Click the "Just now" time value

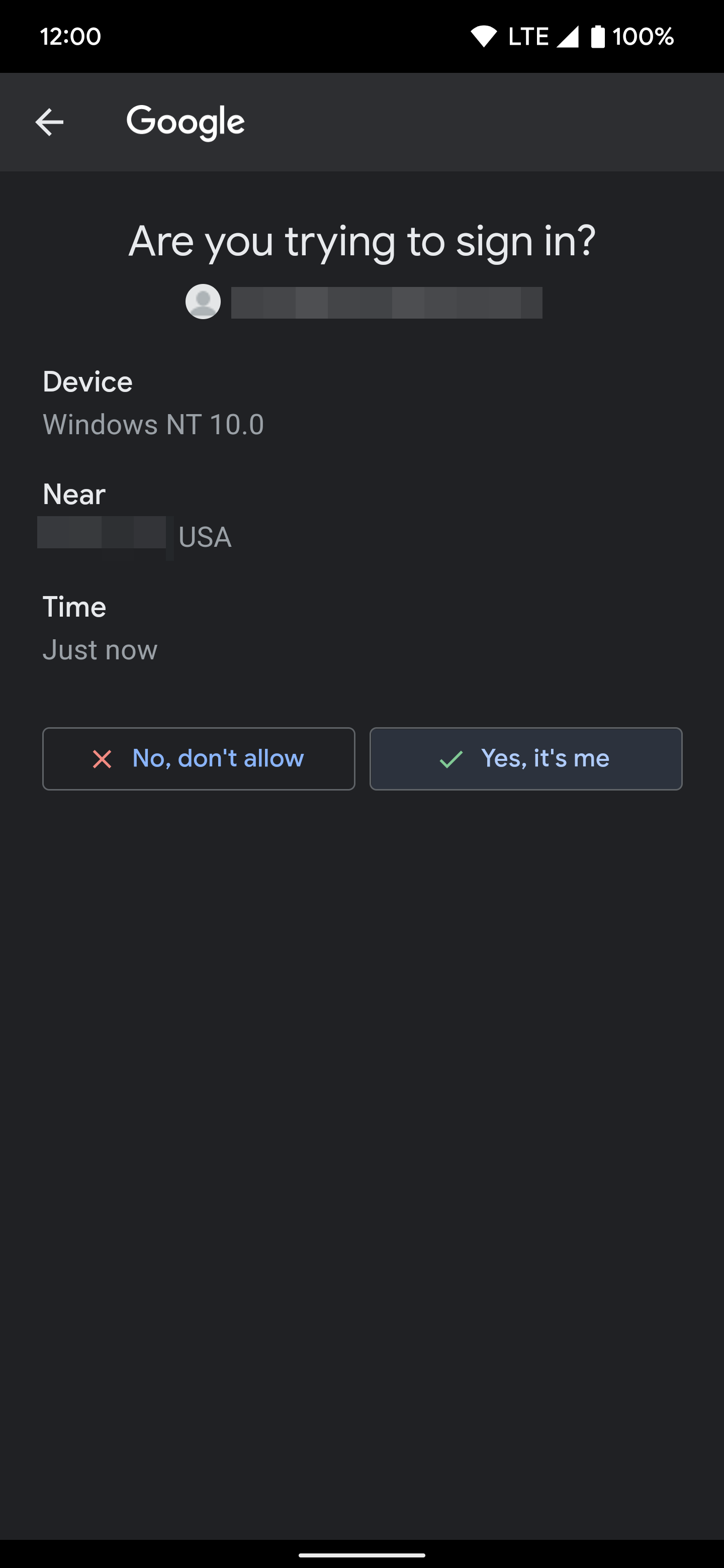pyautogui.click(x=101, y=650)
